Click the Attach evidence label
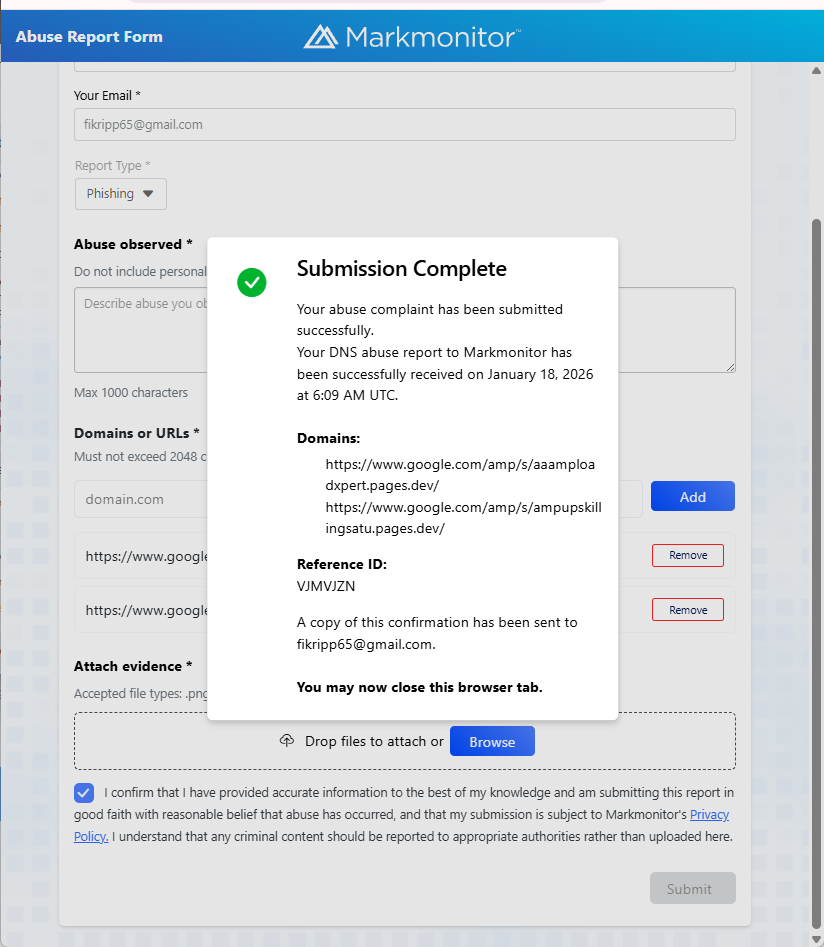The height and width of the screenshot is (947, 824). (x=133, y=666)
